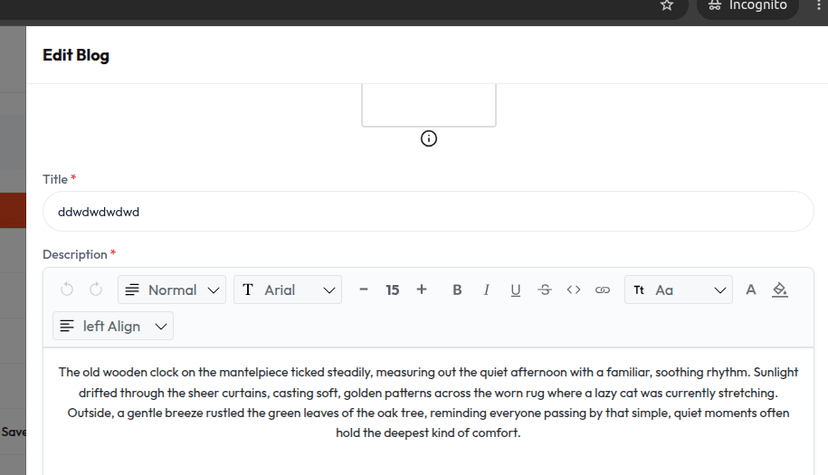
Task: Bookmark page with star icon
Action: [x=667, y=5]
